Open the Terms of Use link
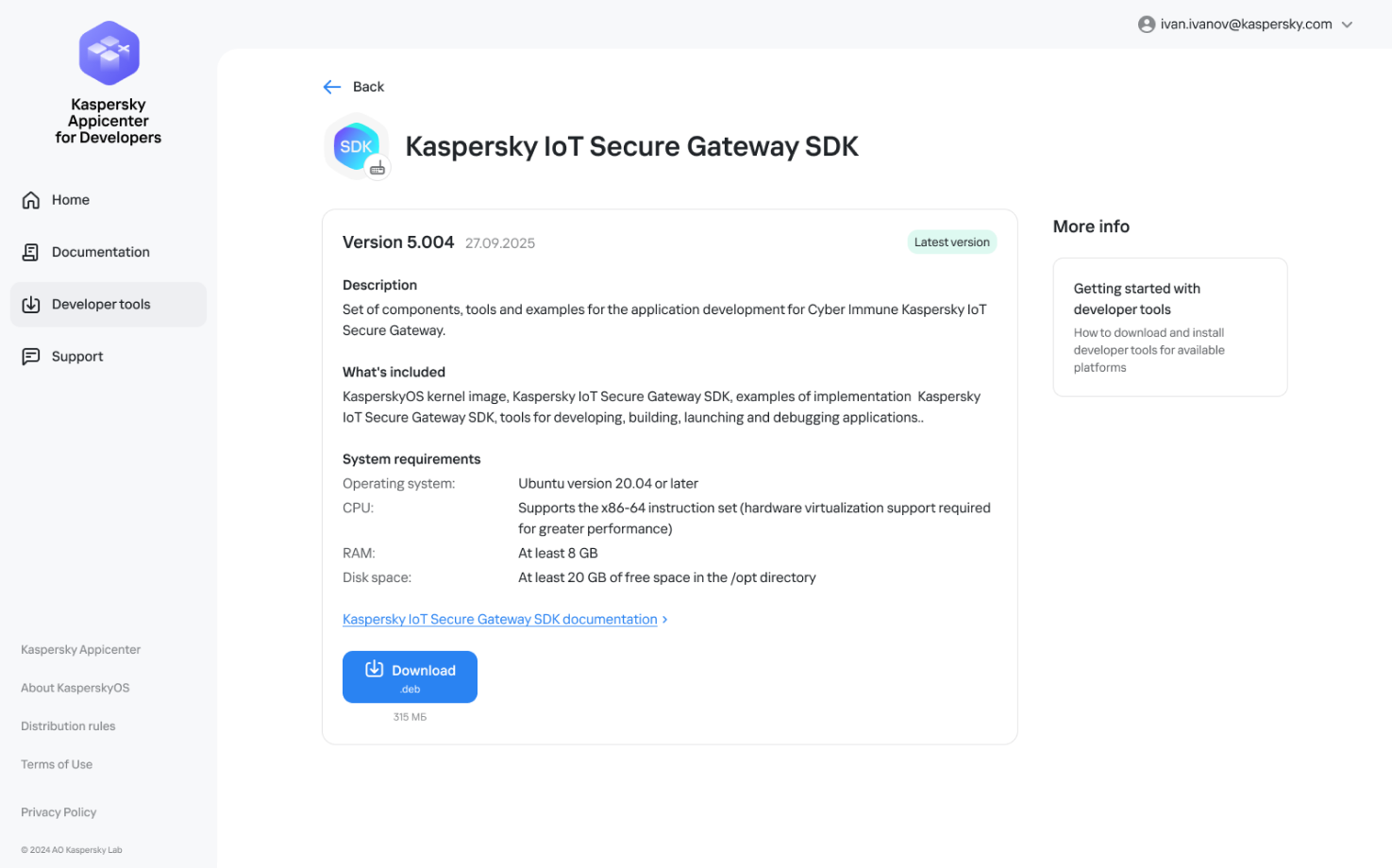The width and height of the screenshot is (1392, 868). point(57,764)
